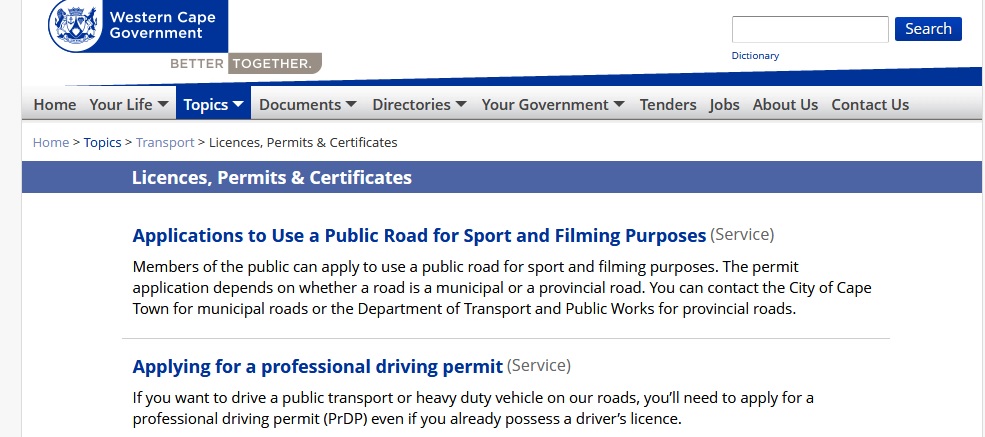The image size is (985, 437).
Task: Open the Contact Us menu item
Action: 870,104
